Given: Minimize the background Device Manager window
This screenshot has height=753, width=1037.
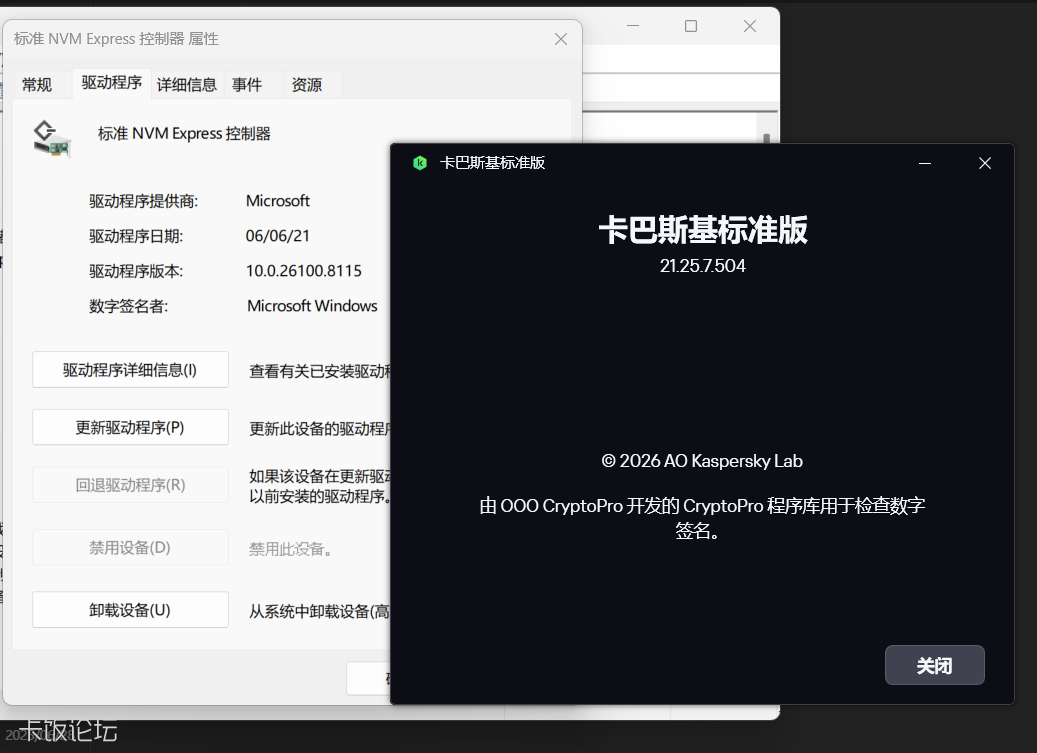Looking at the screenshot, I should pyautogui.click(x=633, y=26).
